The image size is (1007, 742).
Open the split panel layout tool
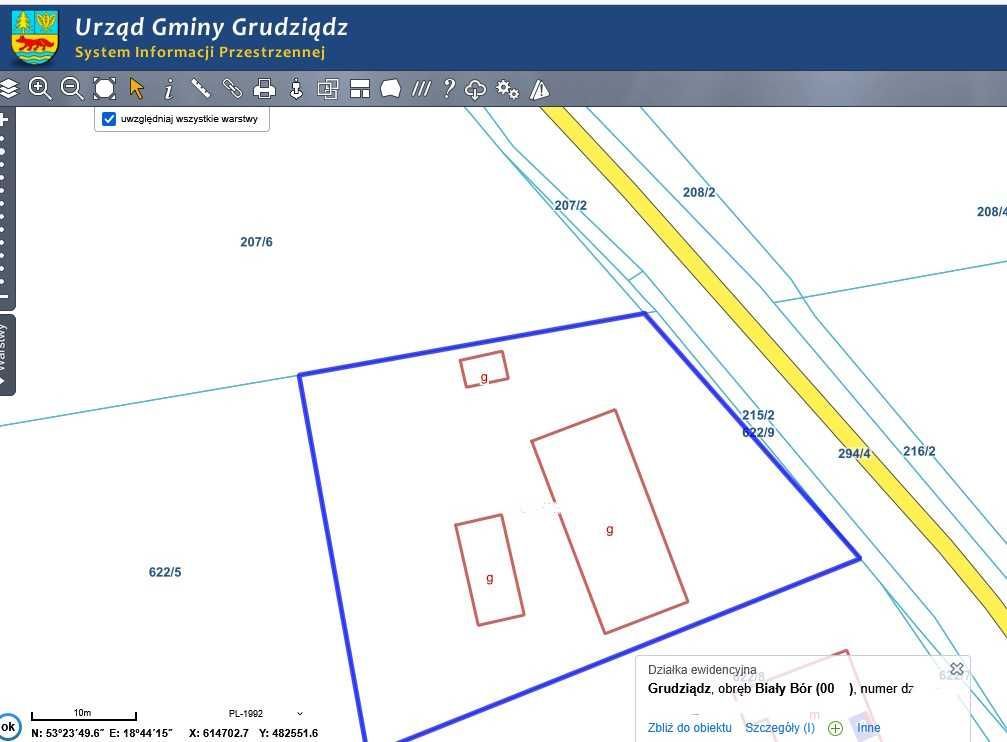pos(360,89)
